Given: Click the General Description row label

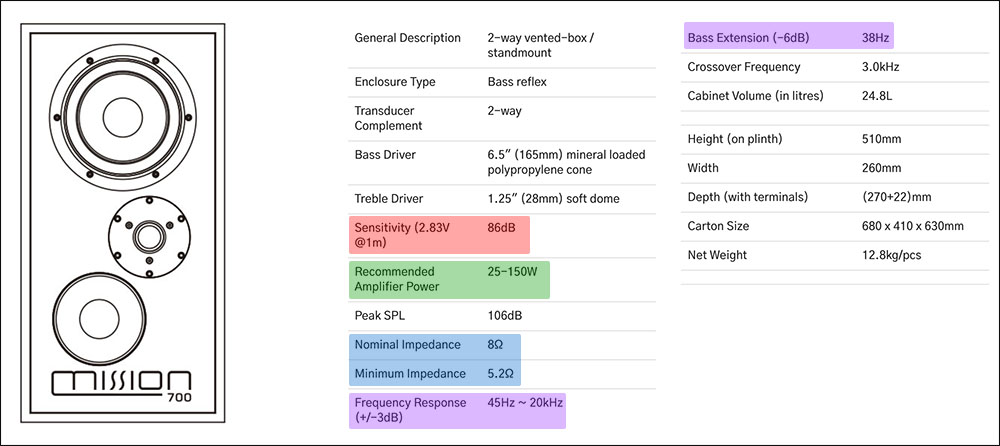Looking at the screenshot, I should [x=406, y=38].
